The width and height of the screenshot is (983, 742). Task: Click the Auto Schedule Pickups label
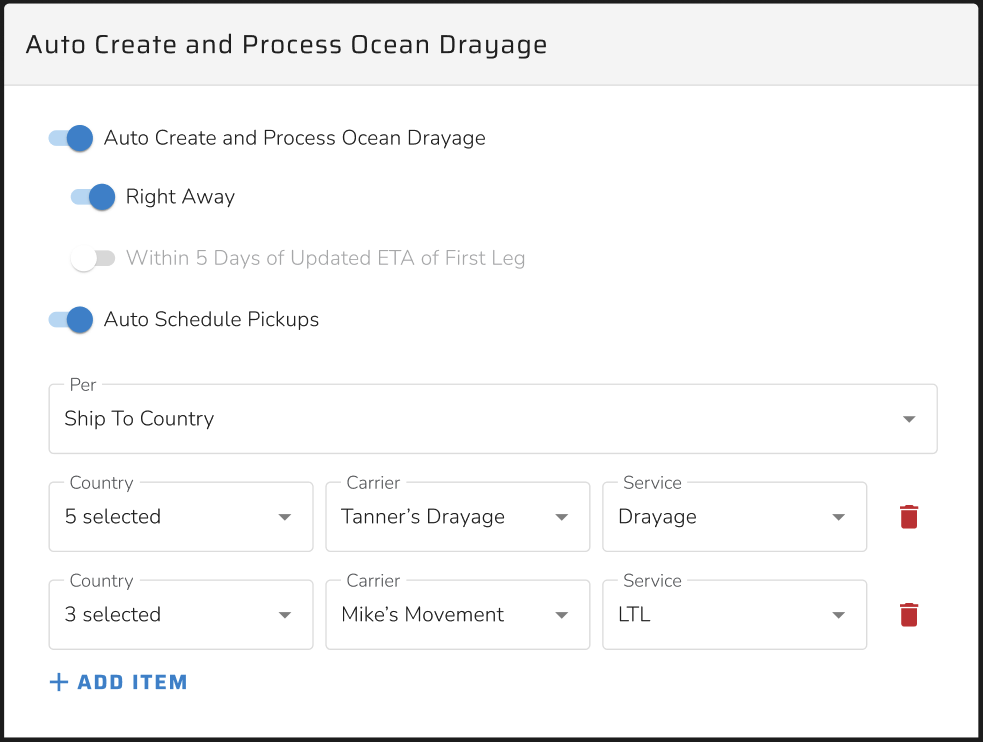[211, 320]
